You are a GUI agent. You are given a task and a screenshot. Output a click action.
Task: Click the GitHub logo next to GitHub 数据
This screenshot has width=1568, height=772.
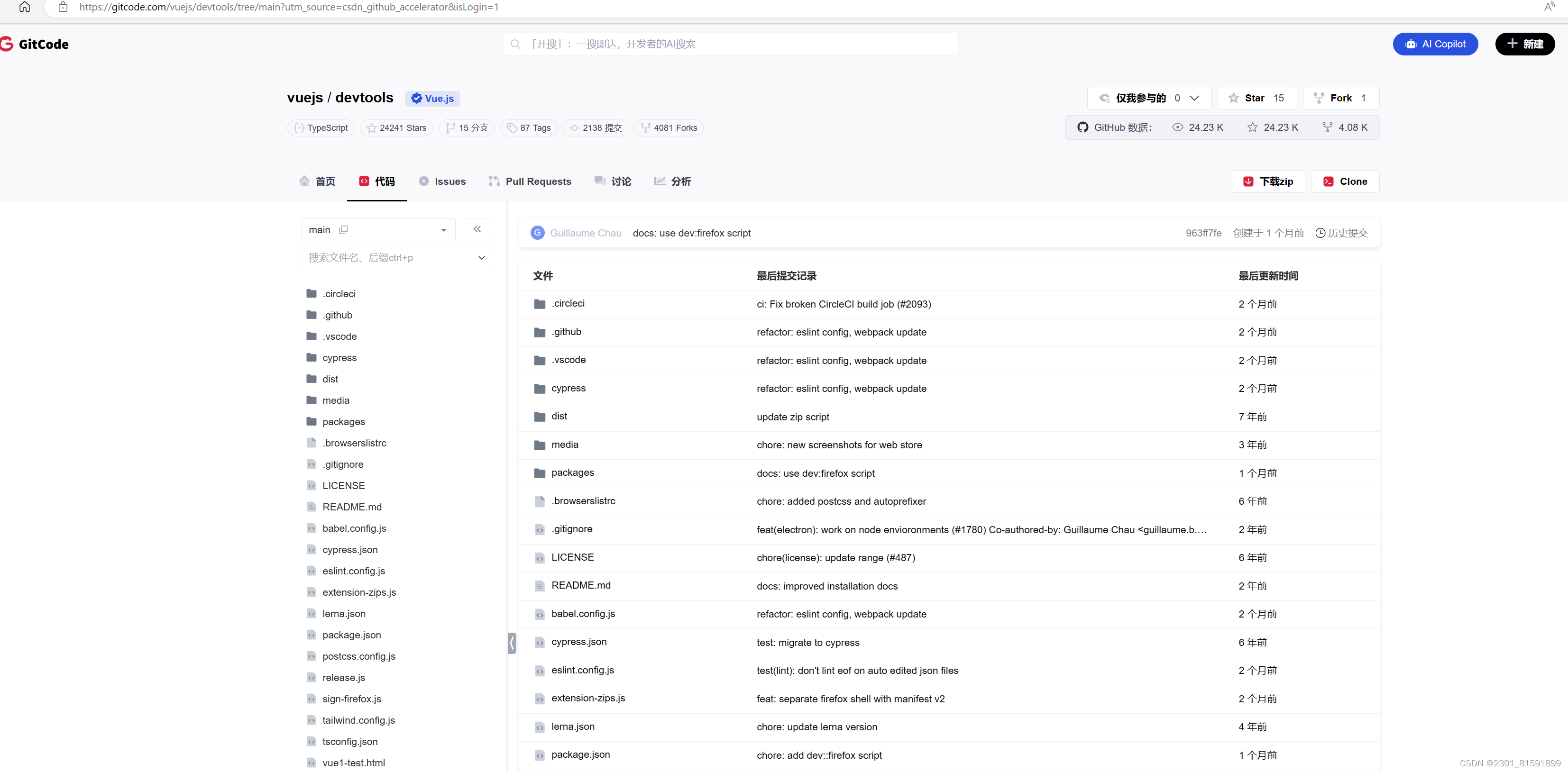click(x=1083, y=127)
